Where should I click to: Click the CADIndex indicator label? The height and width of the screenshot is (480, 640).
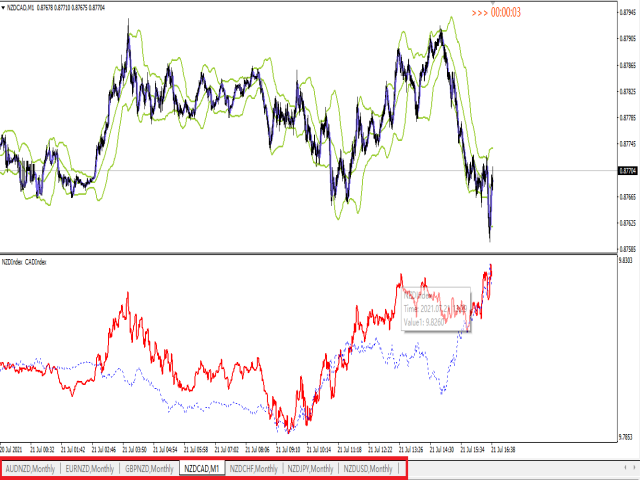(x=36, y=262)
